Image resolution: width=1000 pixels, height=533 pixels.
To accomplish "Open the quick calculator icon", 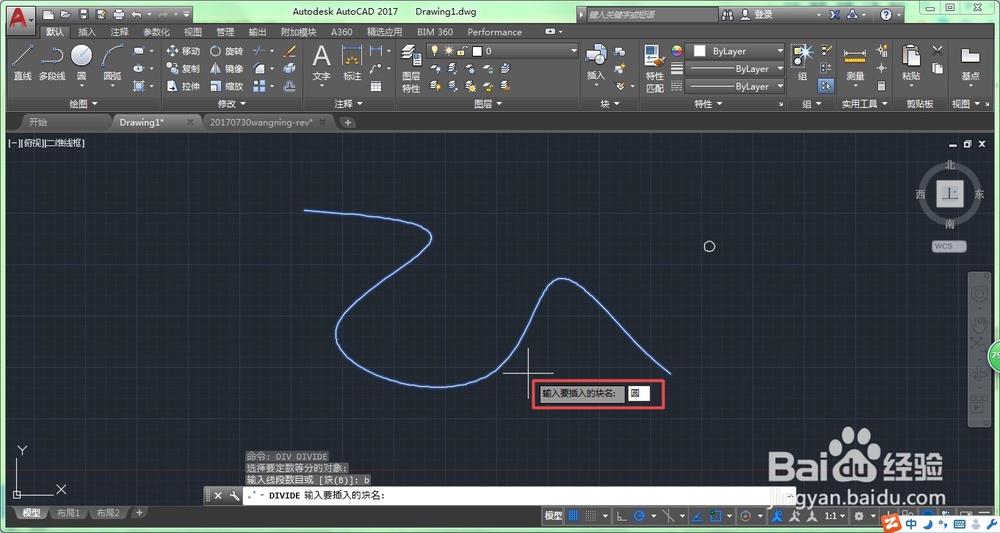I will coord(881,86).
